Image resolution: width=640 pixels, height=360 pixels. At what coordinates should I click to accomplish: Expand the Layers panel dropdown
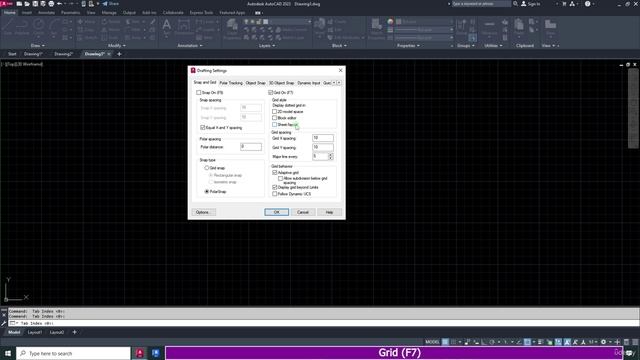267,46
